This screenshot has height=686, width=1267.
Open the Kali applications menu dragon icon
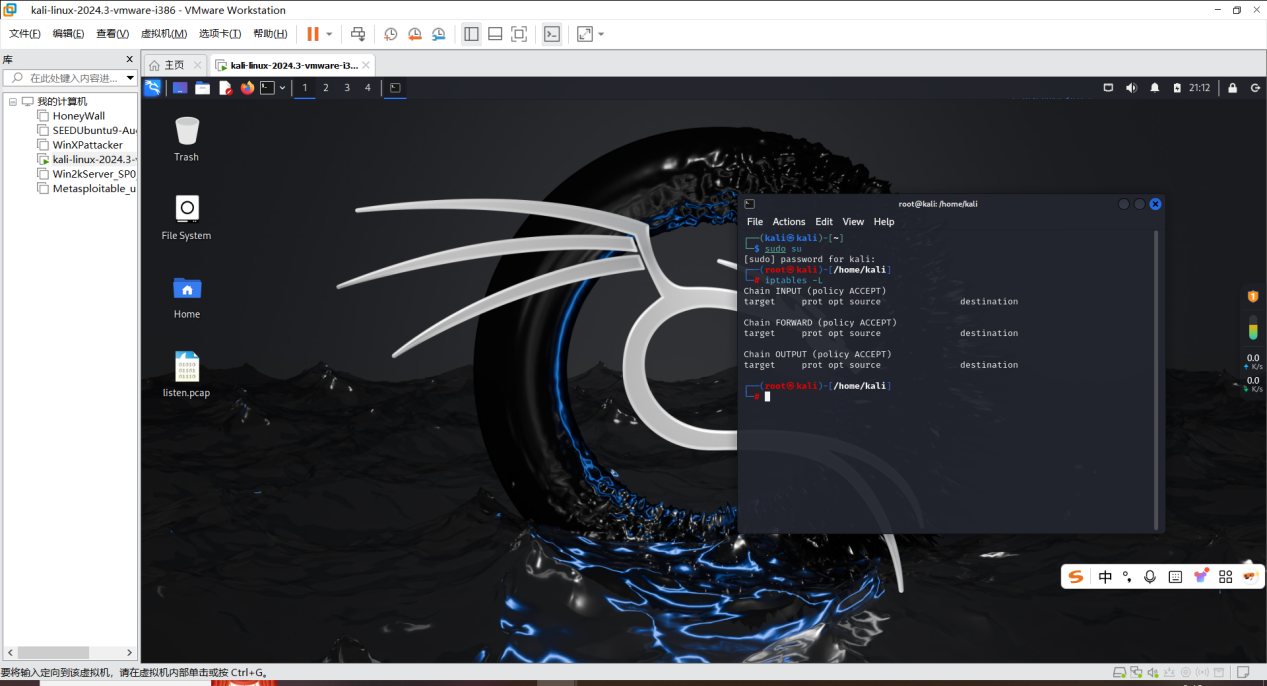point(153,88)
